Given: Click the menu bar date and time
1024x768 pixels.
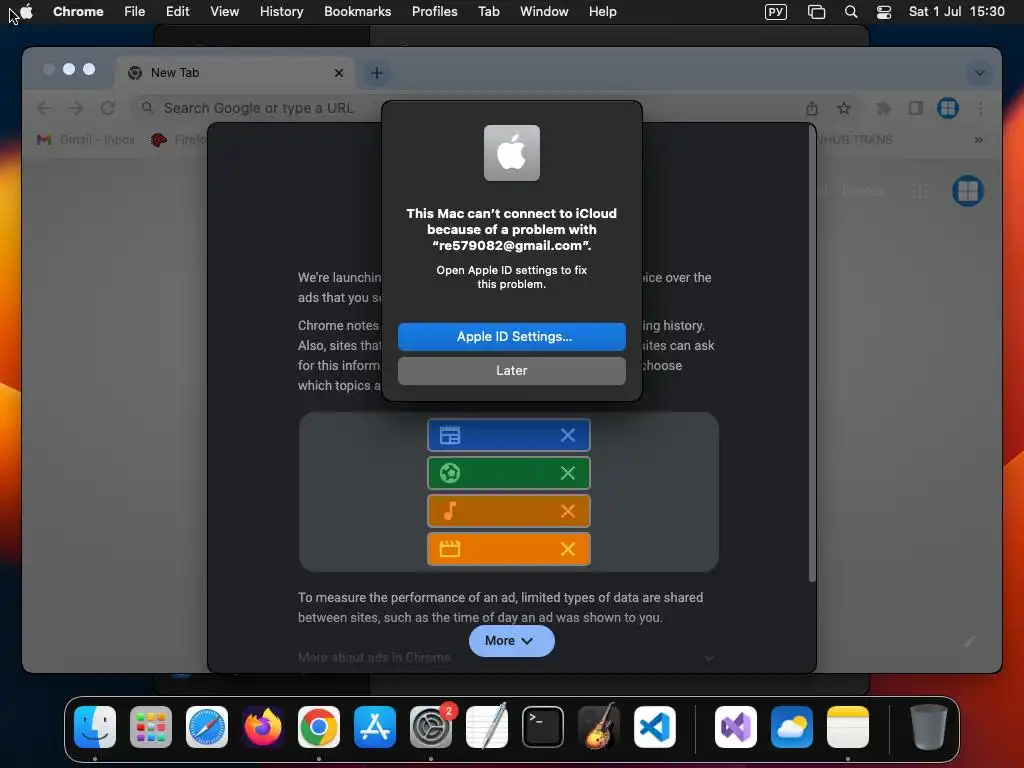Looking at the screenshot, I should [x=956, y=11].
